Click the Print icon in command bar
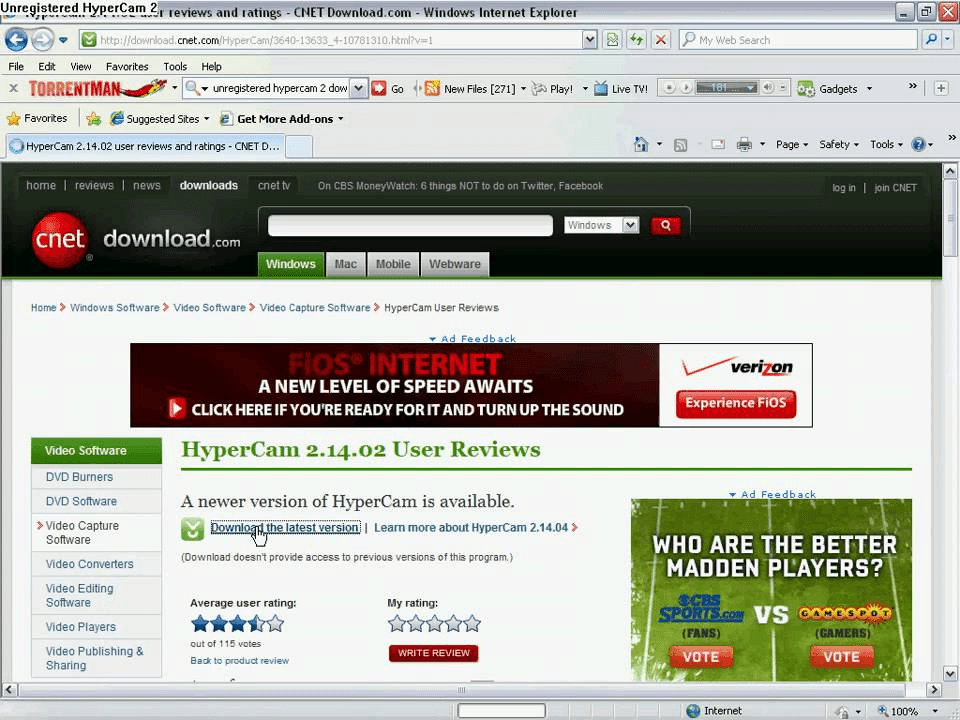Image resolution: width=960 pixels, height=720 pixels. click(x=744, y=144)
